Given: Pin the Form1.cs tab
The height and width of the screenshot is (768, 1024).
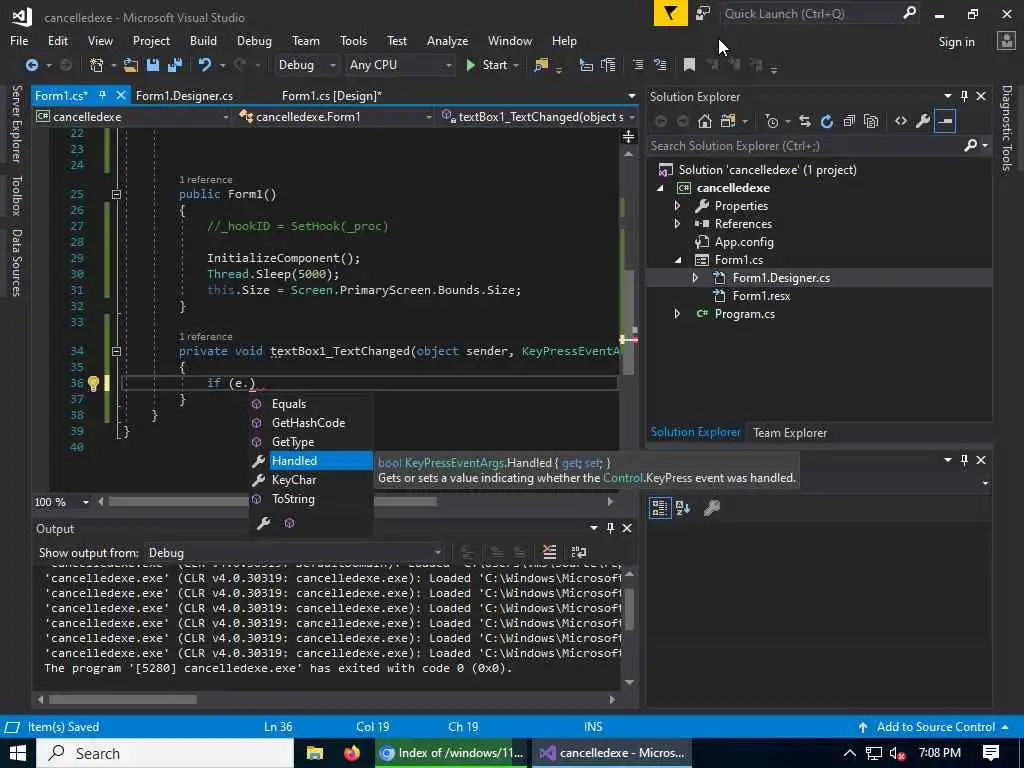Looking at the screenshot, I should (x=103, y=95).
